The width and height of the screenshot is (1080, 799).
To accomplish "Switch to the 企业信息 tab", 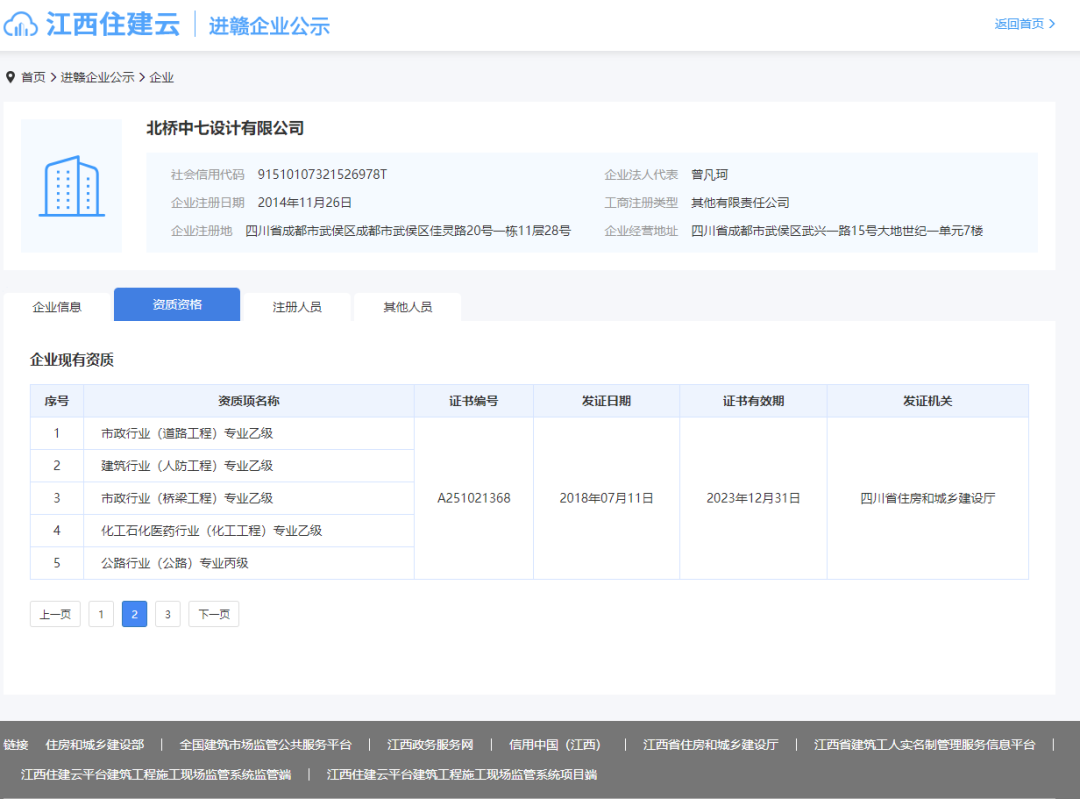I will click(57, 307).
